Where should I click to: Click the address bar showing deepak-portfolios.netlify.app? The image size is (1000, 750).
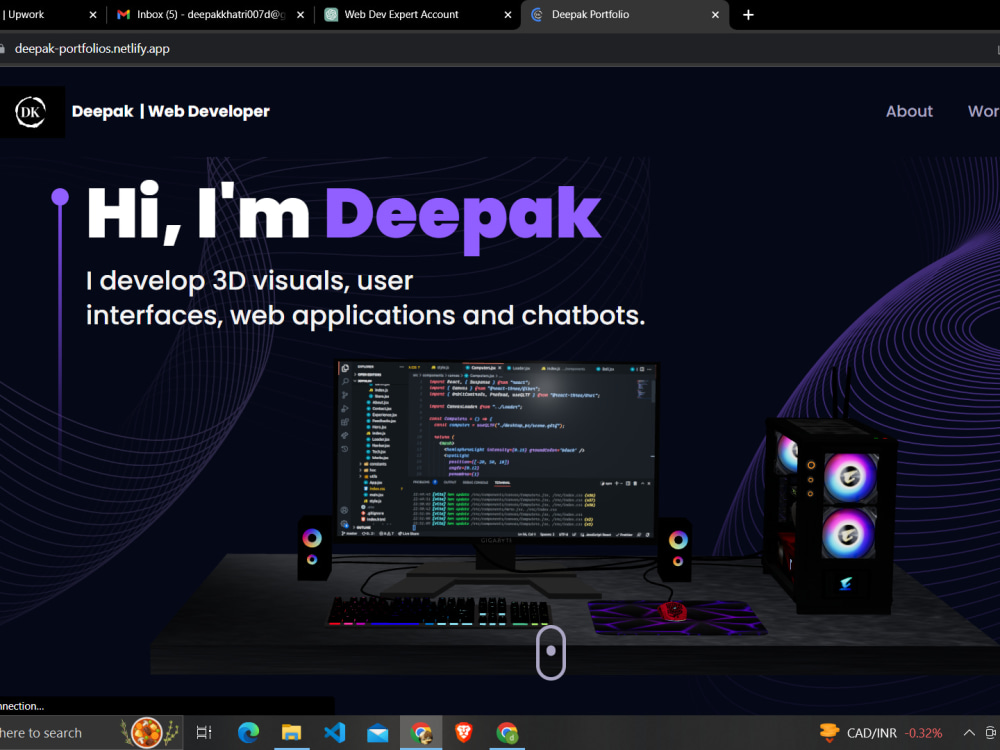(90, 47)
